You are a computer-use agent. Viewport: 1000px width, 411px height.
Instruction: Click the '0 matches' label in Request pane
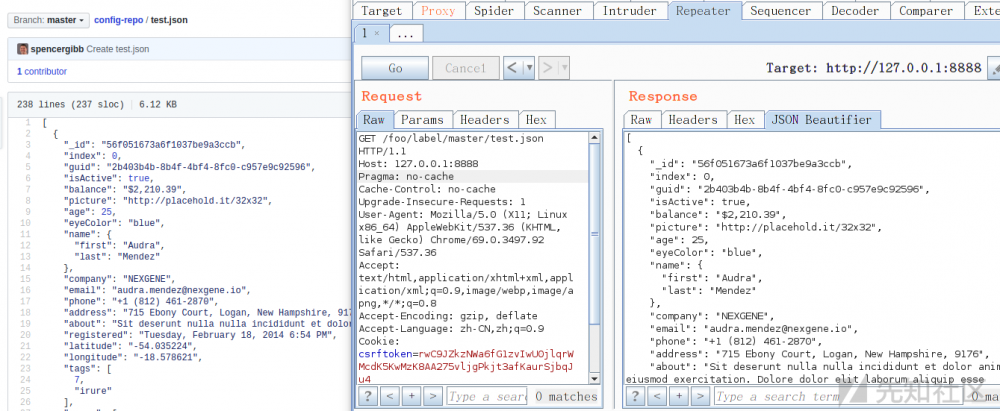(566, 396)
